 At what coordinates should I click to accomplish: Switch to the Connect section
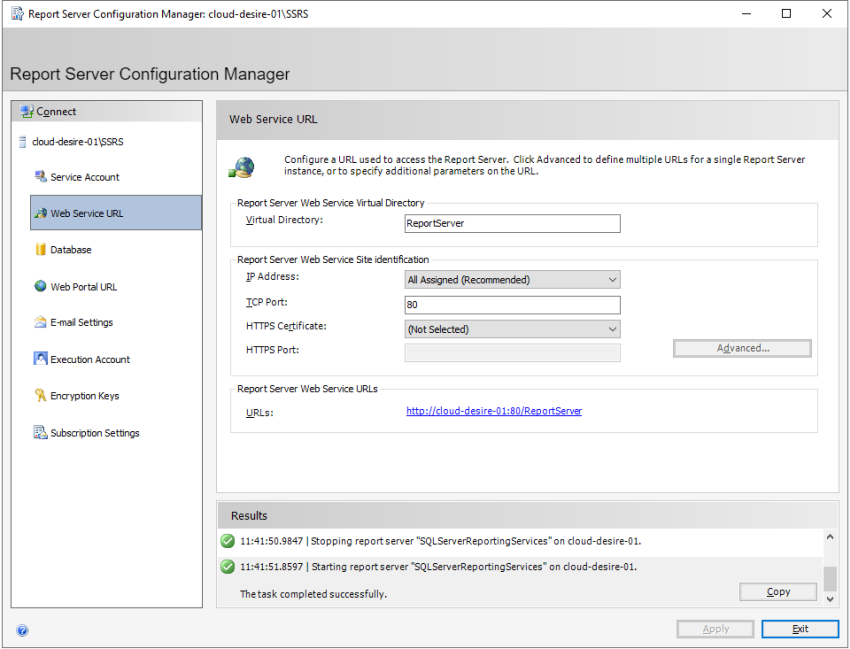[x=55, y=111]
